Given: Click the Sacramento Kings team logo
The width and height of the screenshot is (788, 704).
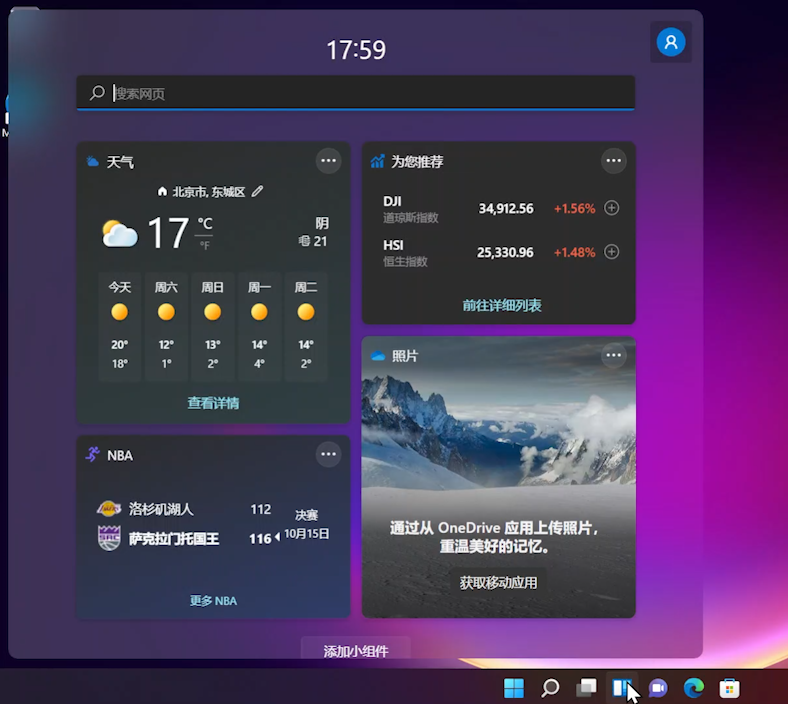Looking at the screenshot, I should [109, 538].
